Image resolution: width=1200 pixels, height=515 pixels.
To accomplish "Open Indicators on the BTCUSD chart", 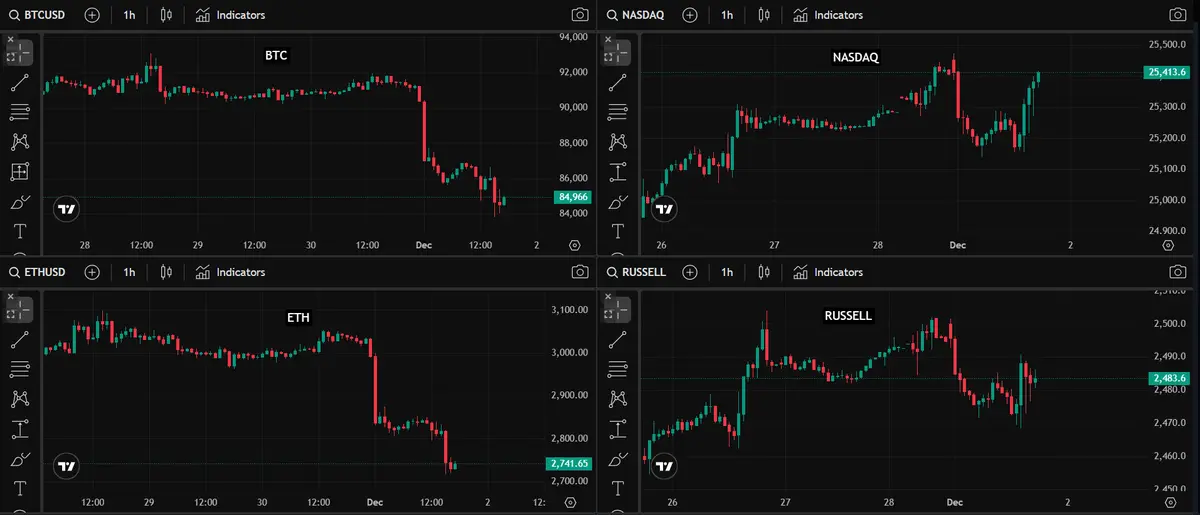I will point(231,15).
